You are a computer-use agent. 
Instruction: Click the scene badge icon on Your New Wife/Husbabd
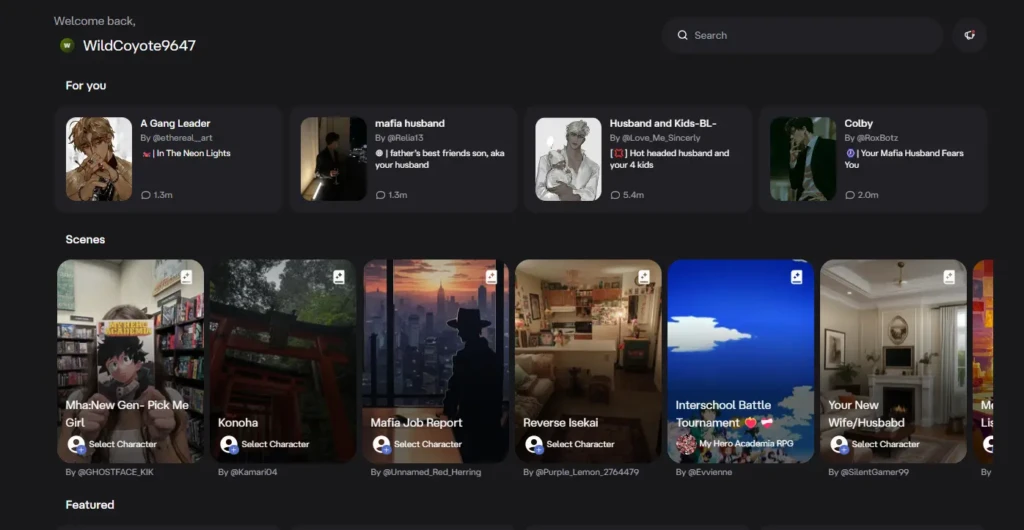[x=949, y=277]
